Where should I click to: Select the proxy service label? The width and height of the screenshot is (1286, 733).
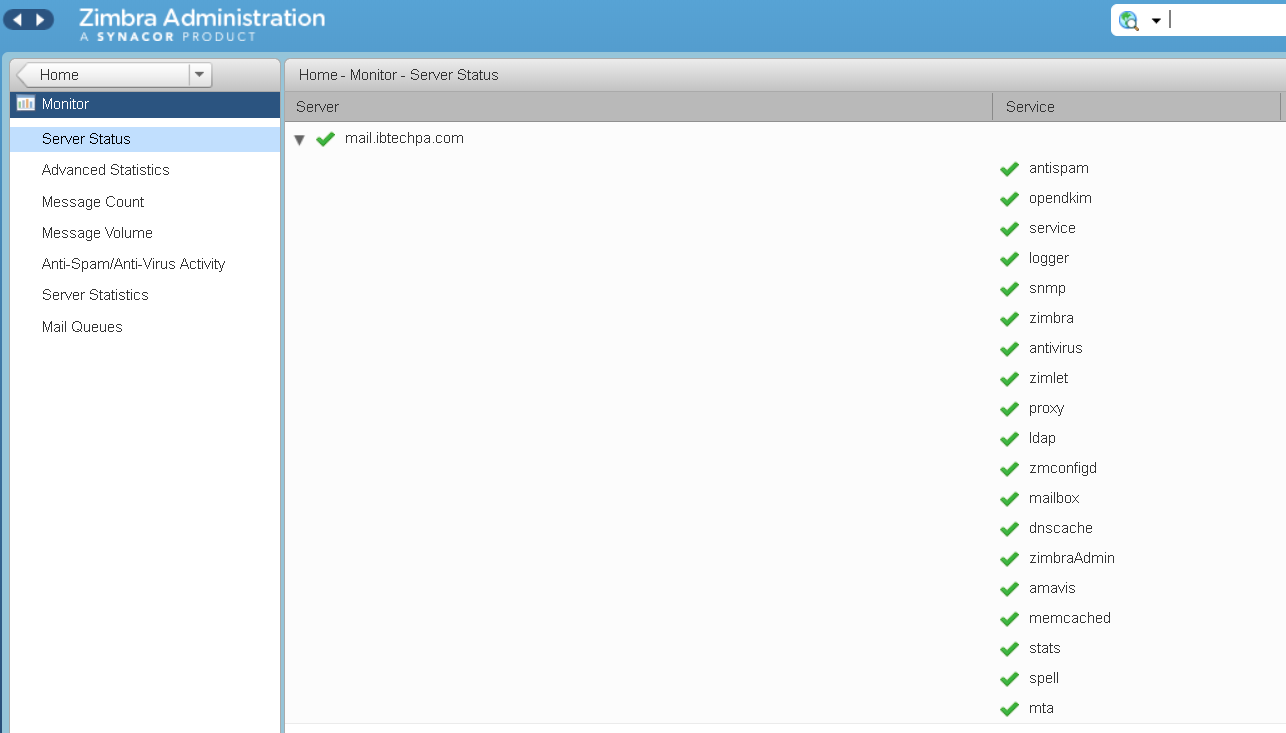point(1046,408)
